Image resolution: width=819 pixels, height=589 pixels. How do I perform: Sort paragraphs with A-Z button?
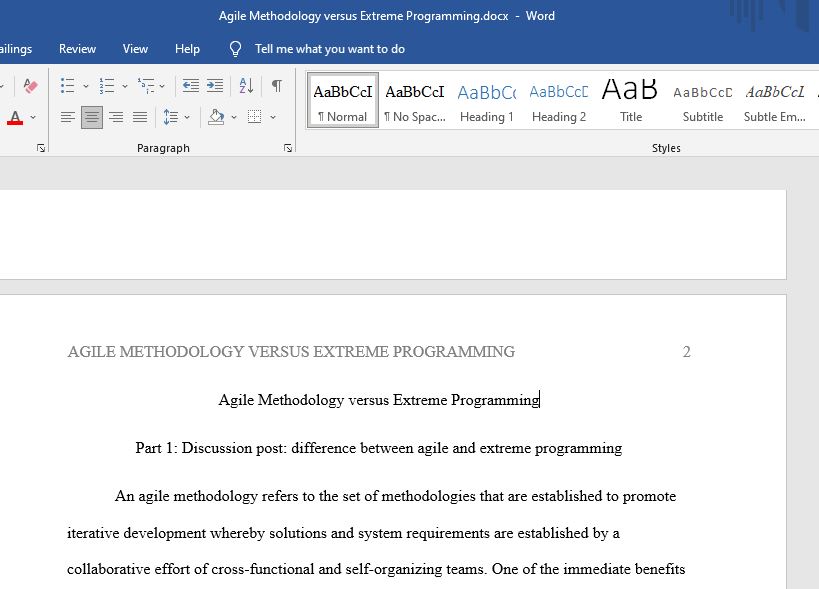coord(246,86)
